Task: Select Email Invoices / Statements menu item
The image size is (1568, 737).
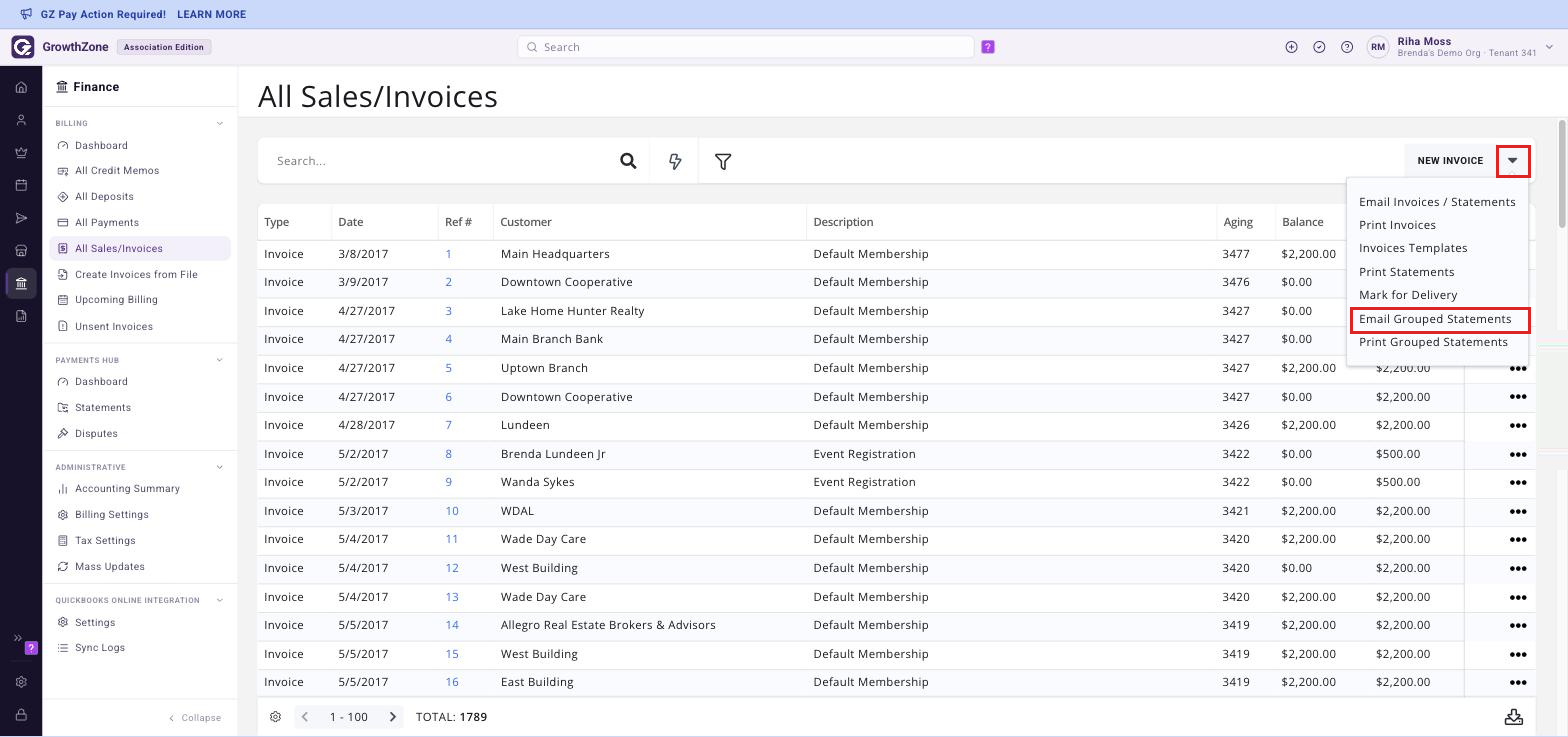Action: click(1437, 202)
